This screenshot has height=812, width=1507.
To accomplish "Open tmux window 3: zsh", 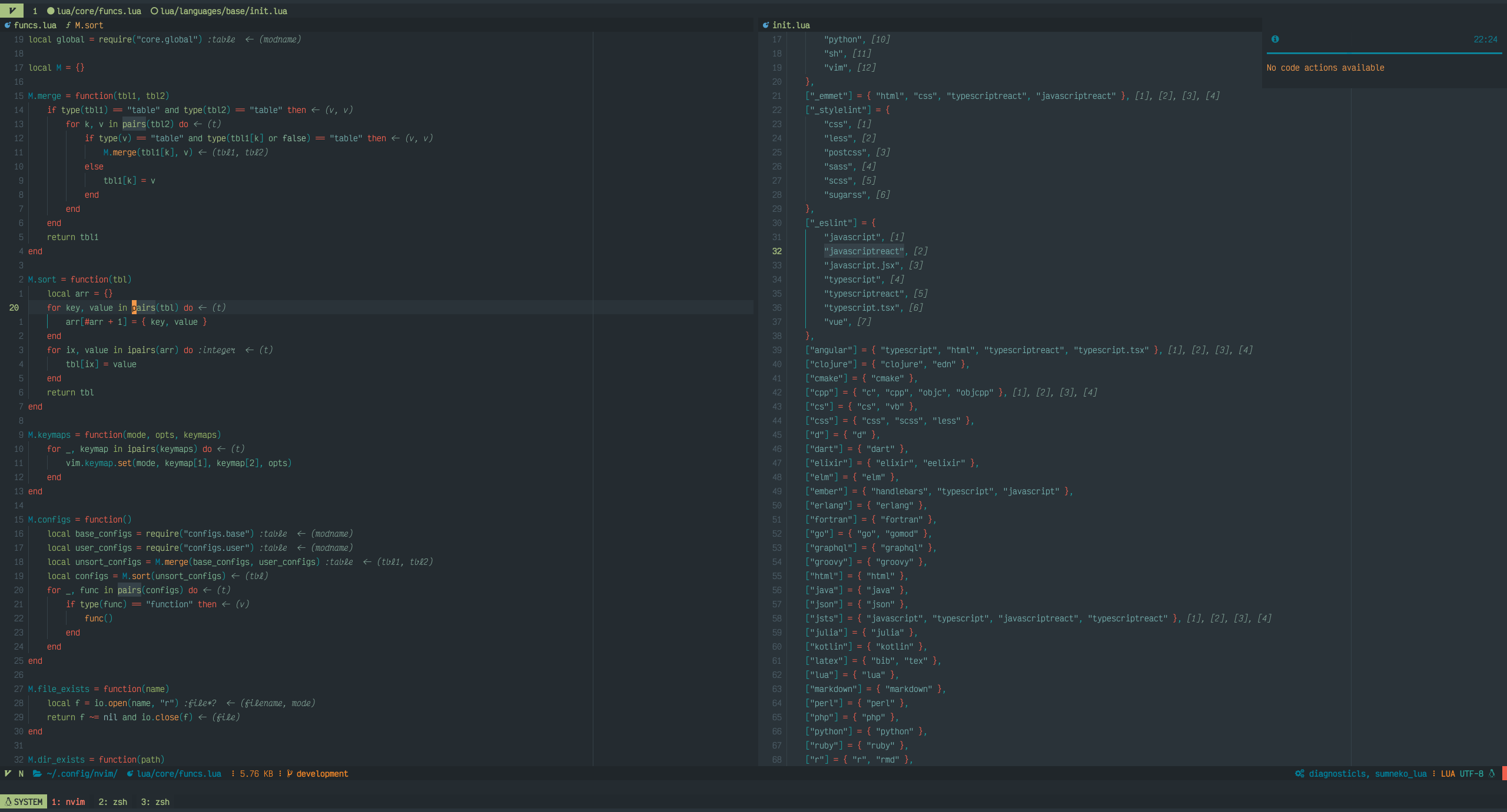I will click(x=155, y=802).
